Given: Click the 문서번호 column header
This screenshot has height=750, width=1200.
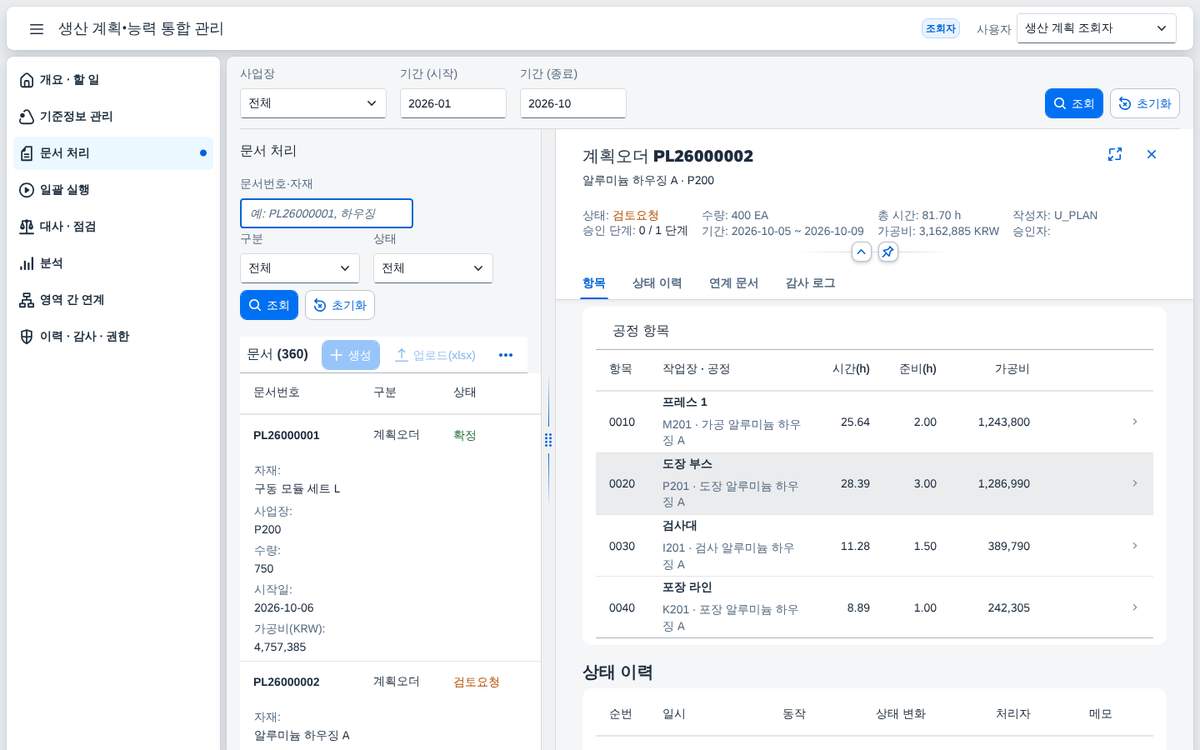Looking at the screenshot, I should tap(277, 392).
